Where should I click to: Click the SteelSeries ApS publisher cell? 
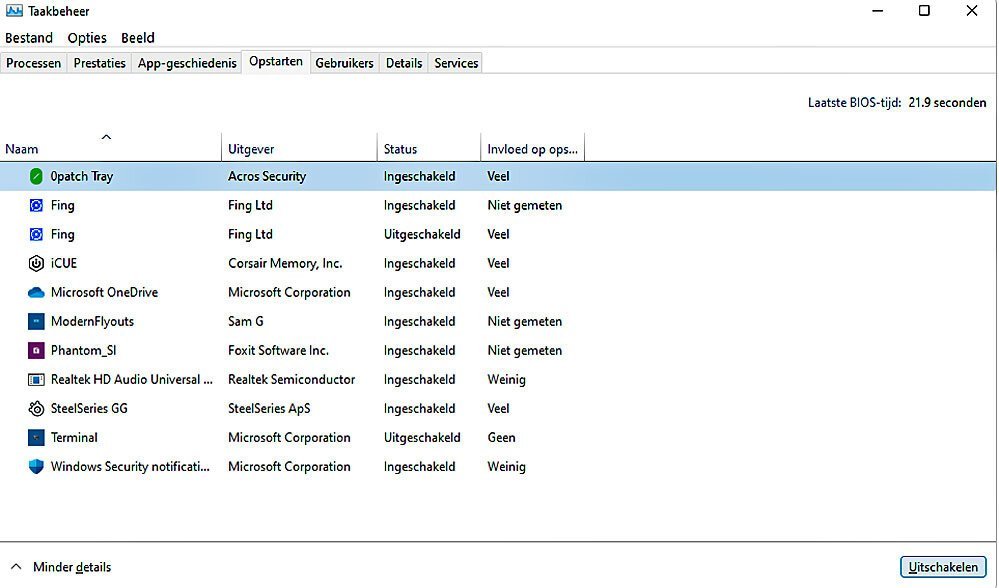pyautogui.click(x=269, y=408)
